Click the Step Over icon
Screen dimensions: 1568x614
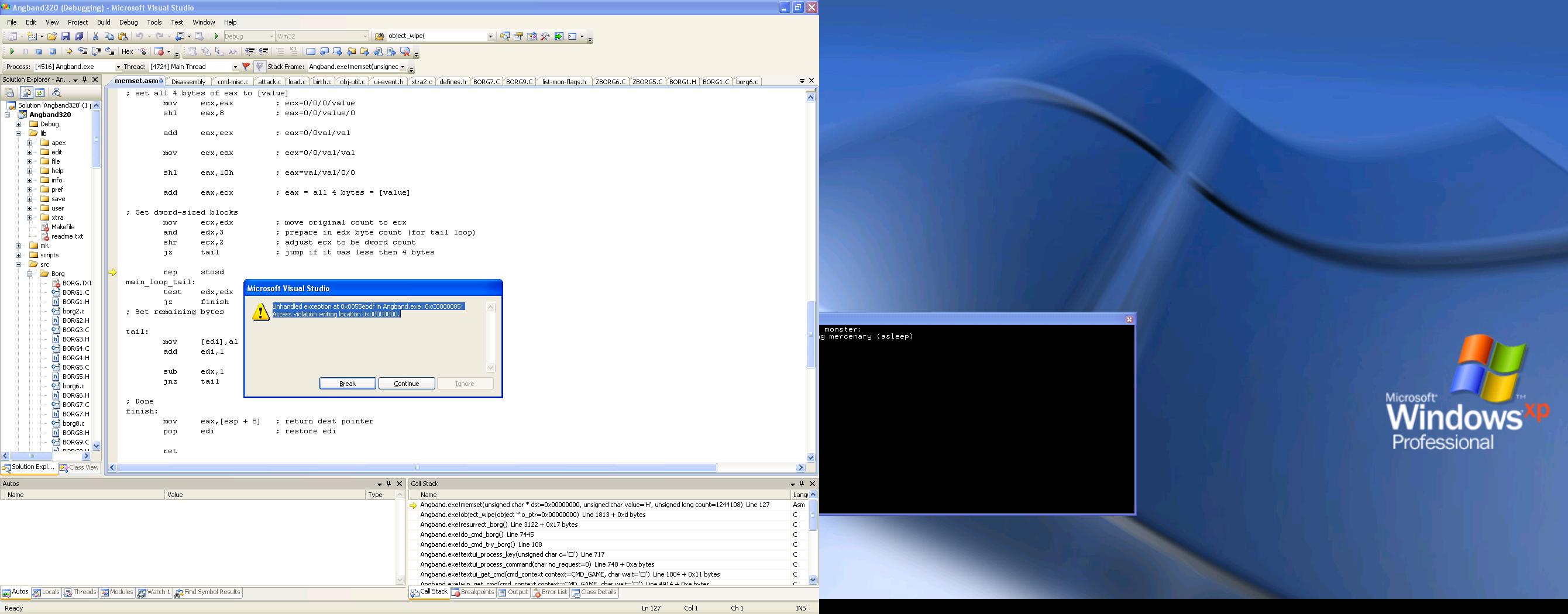[96, 51]
